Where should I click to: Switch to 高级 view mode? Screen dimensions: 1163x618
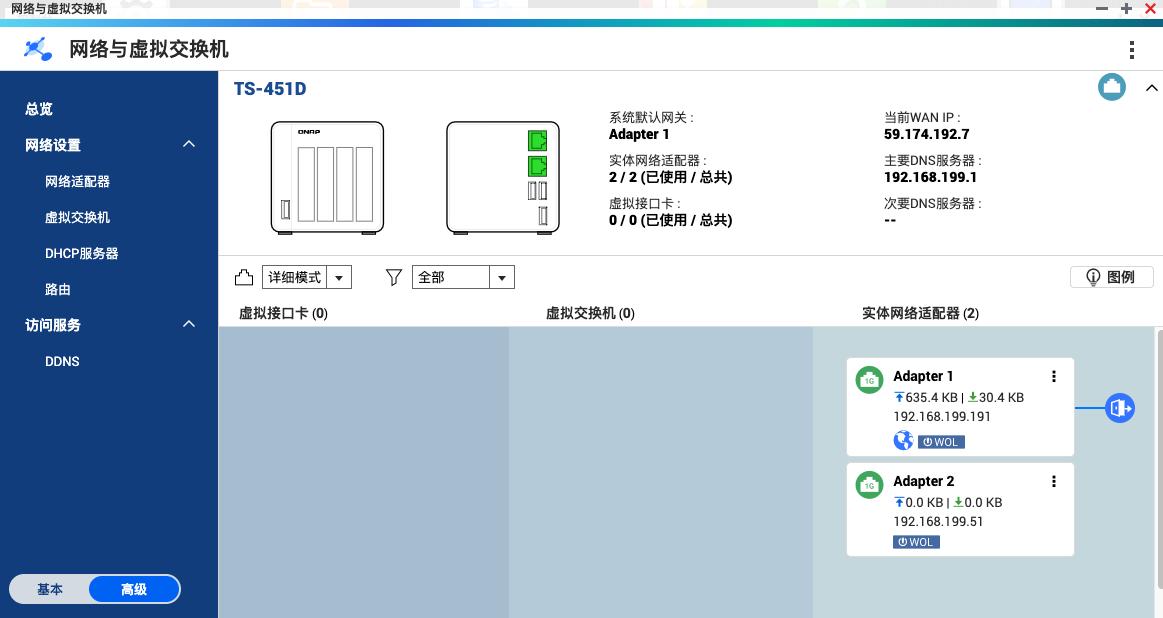pos(133,589)
